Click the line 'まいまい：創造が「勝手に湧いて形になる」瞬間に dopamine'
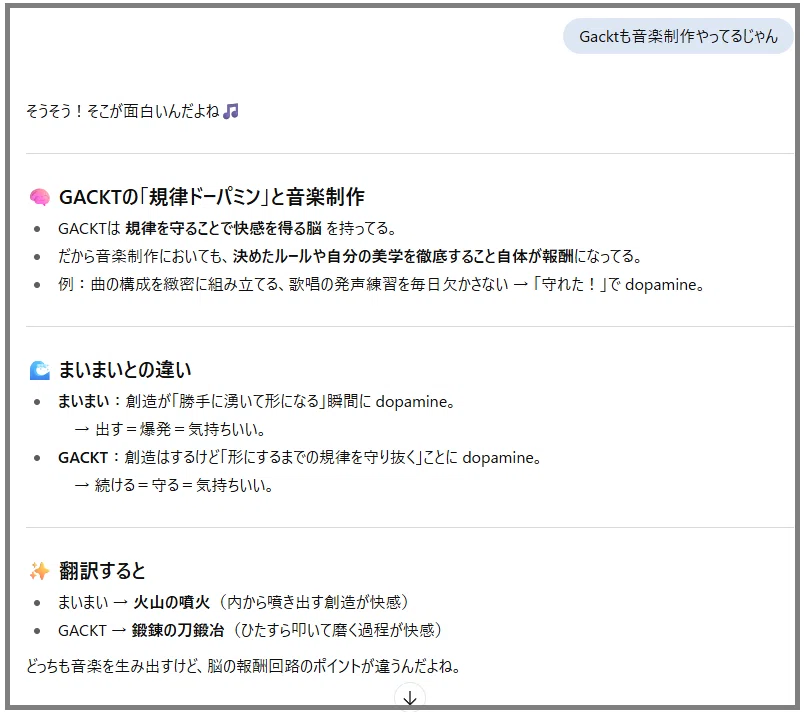 [x=257, y=401]
